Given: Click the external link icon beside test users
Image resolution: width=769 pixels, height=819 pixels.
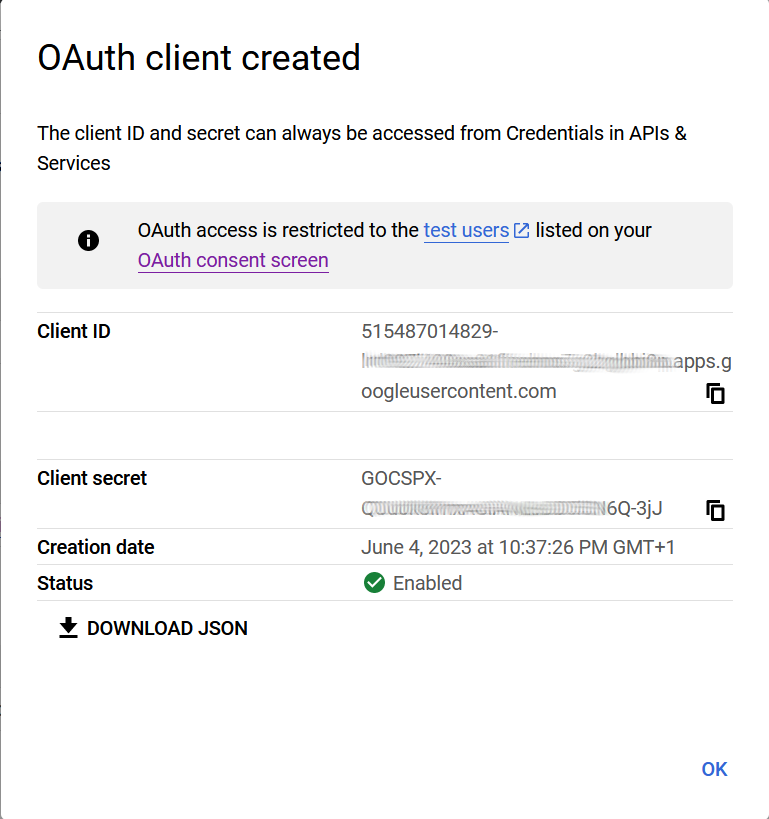Looking at the screenshot, I should pos(520,230).
